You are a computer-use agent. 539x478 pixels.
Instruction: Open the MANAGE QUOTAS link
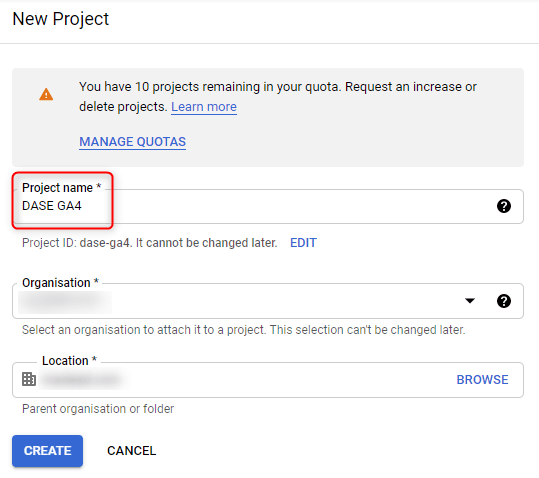point(132,142)
